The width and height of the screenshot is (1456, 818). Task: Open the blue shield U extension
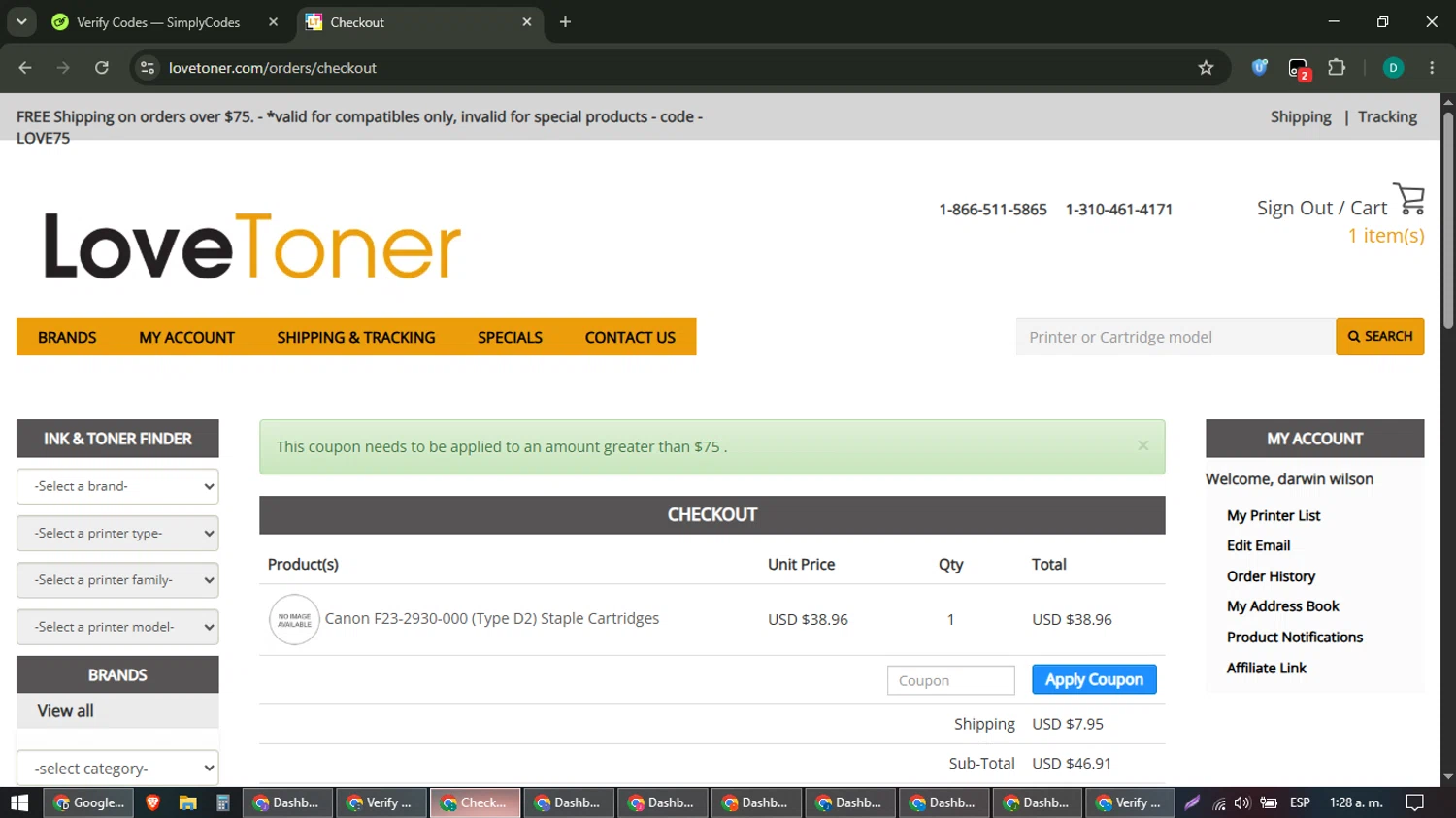point(1259,68)
